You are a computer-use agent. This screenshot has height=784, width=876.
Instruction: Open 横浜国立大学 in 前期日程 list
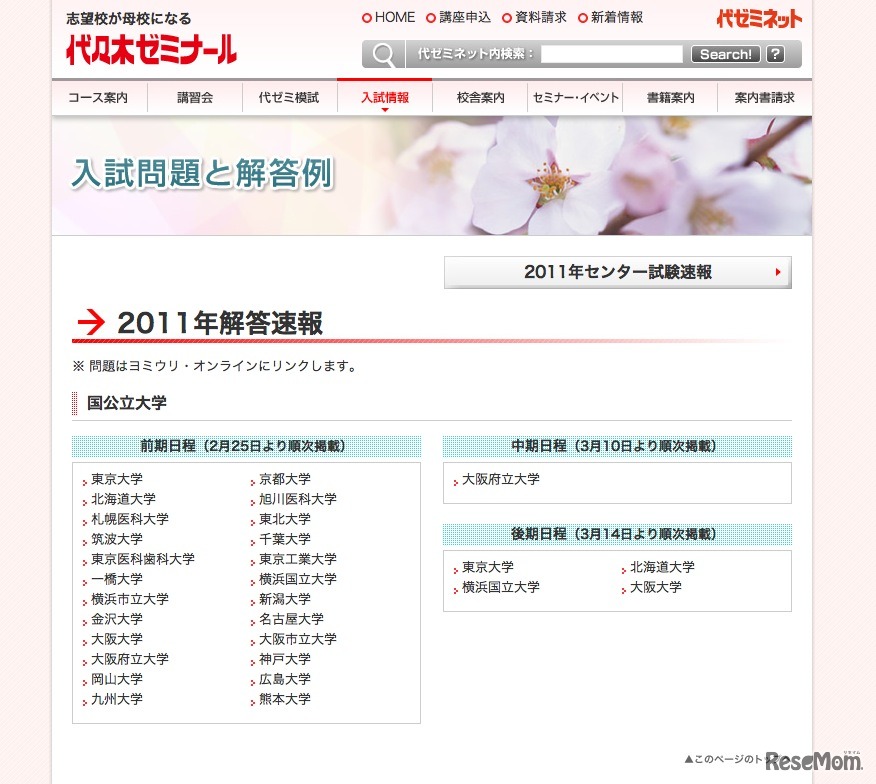click(x=298, y=579)
